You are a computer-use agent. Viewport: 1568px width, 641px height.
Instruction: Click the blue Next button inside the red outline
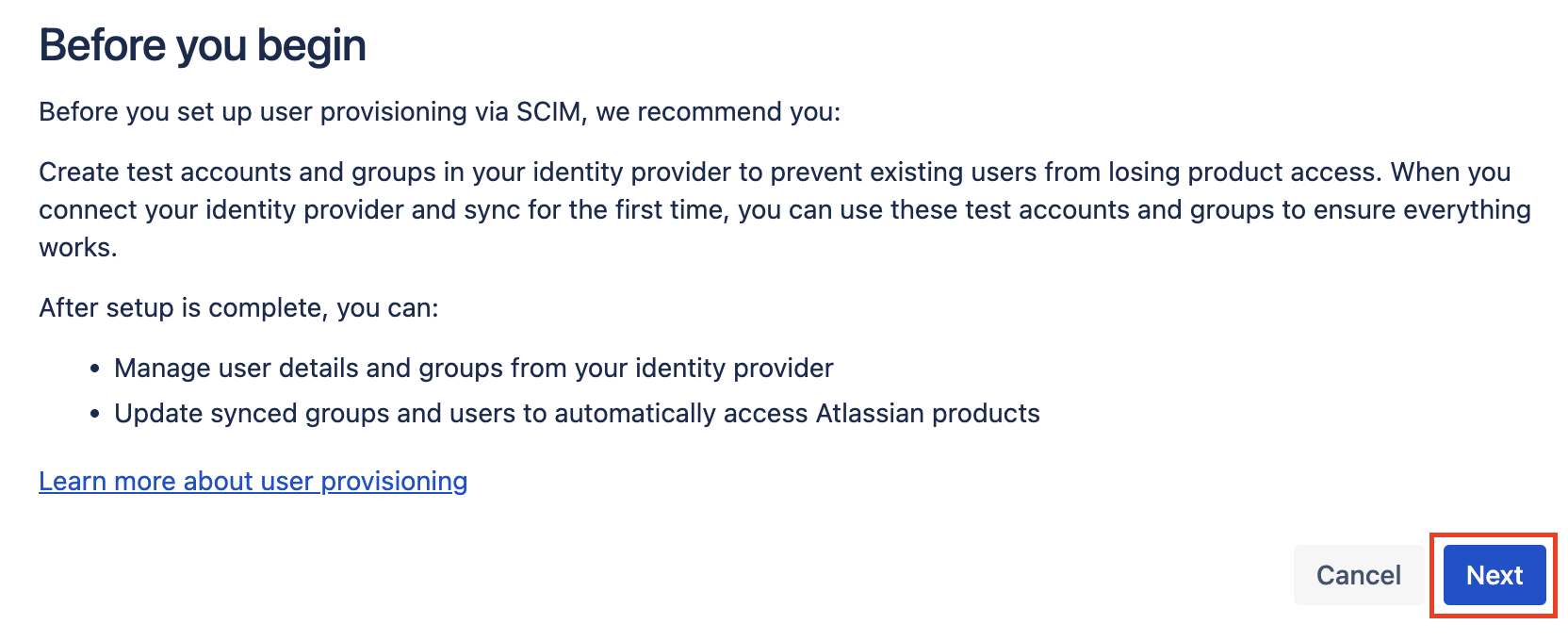point(1493,575)
